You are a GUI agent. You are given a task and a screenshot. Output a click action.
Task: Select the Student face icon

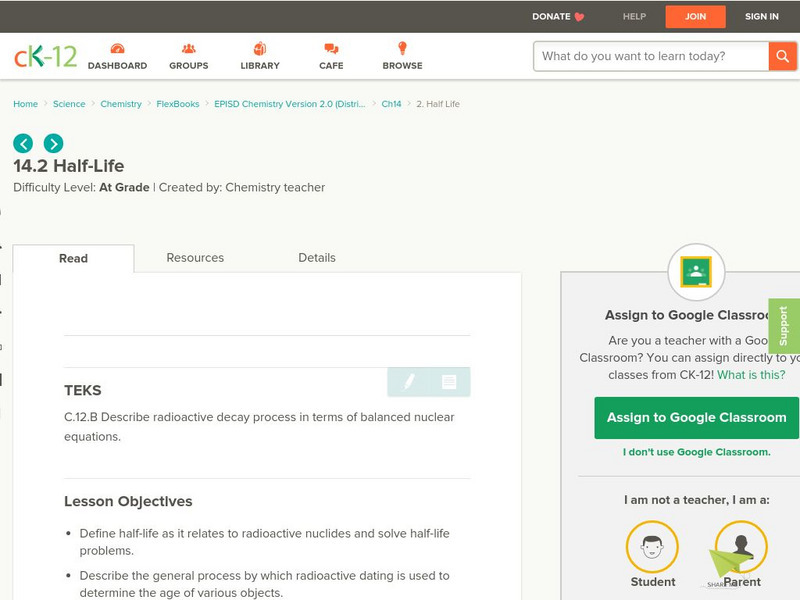point(652,547)
